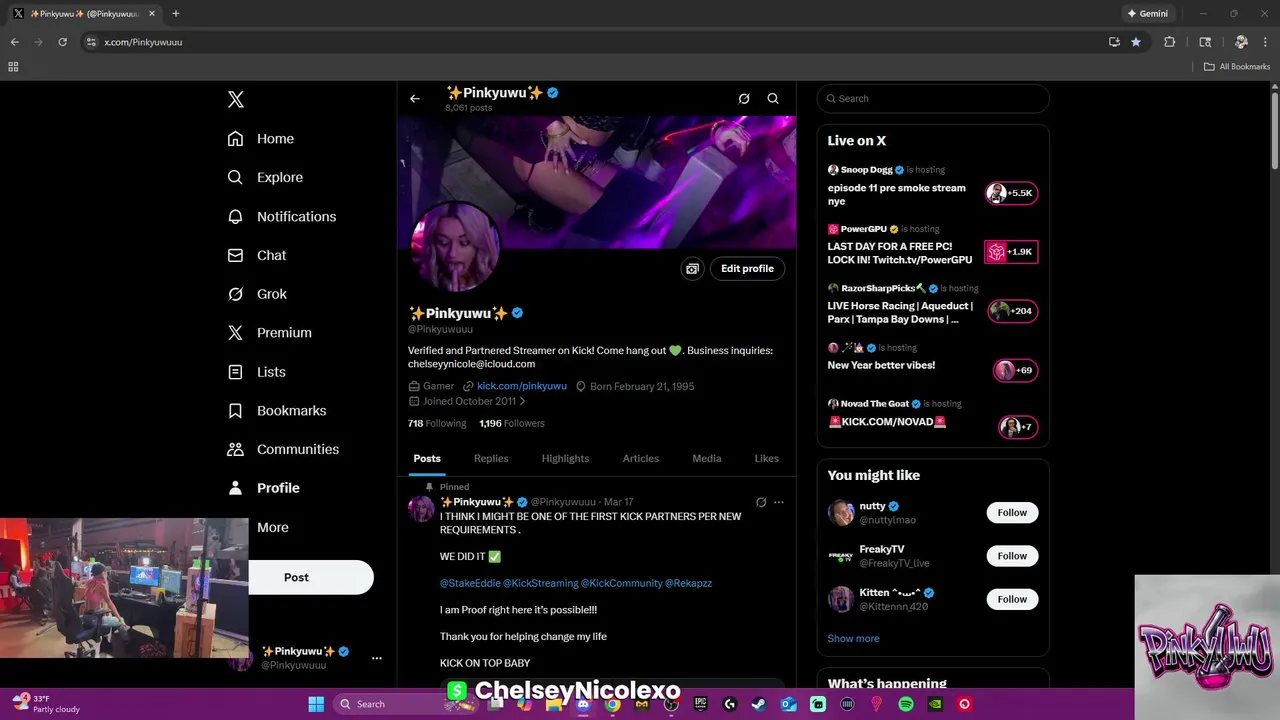Switch to the Replies tab

(x=491, y=458)
